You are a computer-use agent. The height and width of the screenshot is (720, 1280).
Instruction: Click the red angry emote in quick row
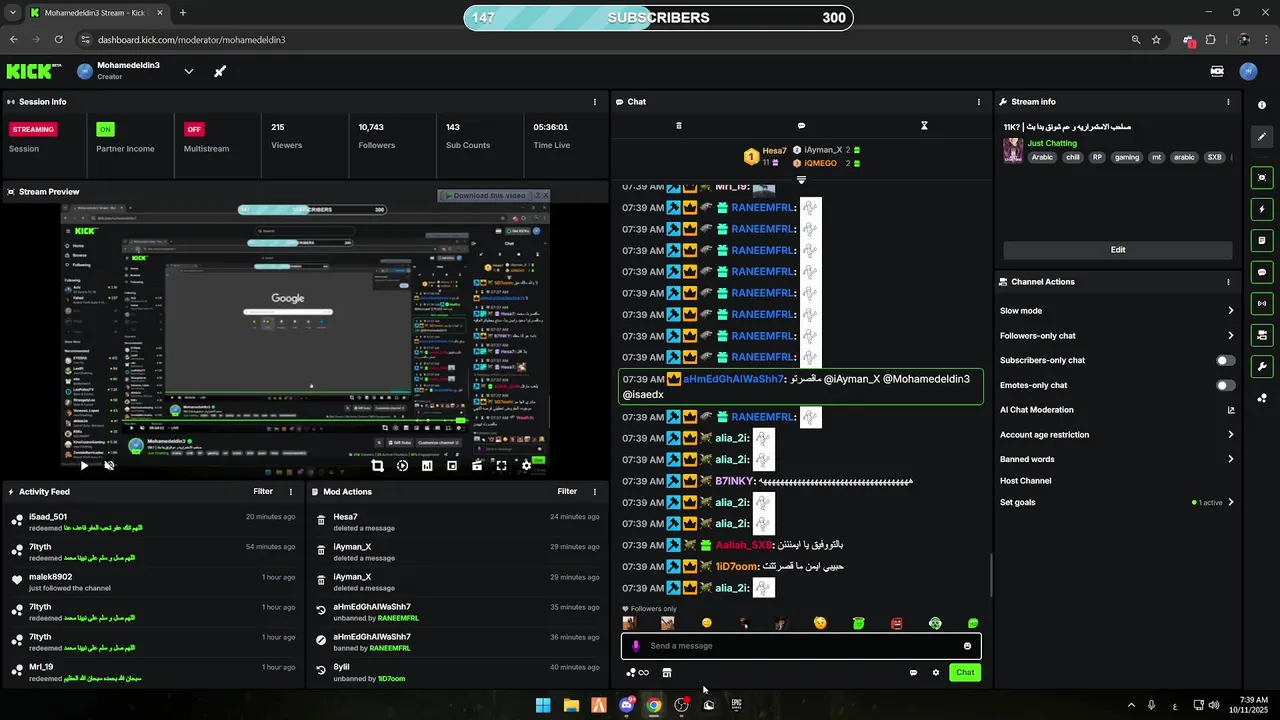click(x=897, y=624)
